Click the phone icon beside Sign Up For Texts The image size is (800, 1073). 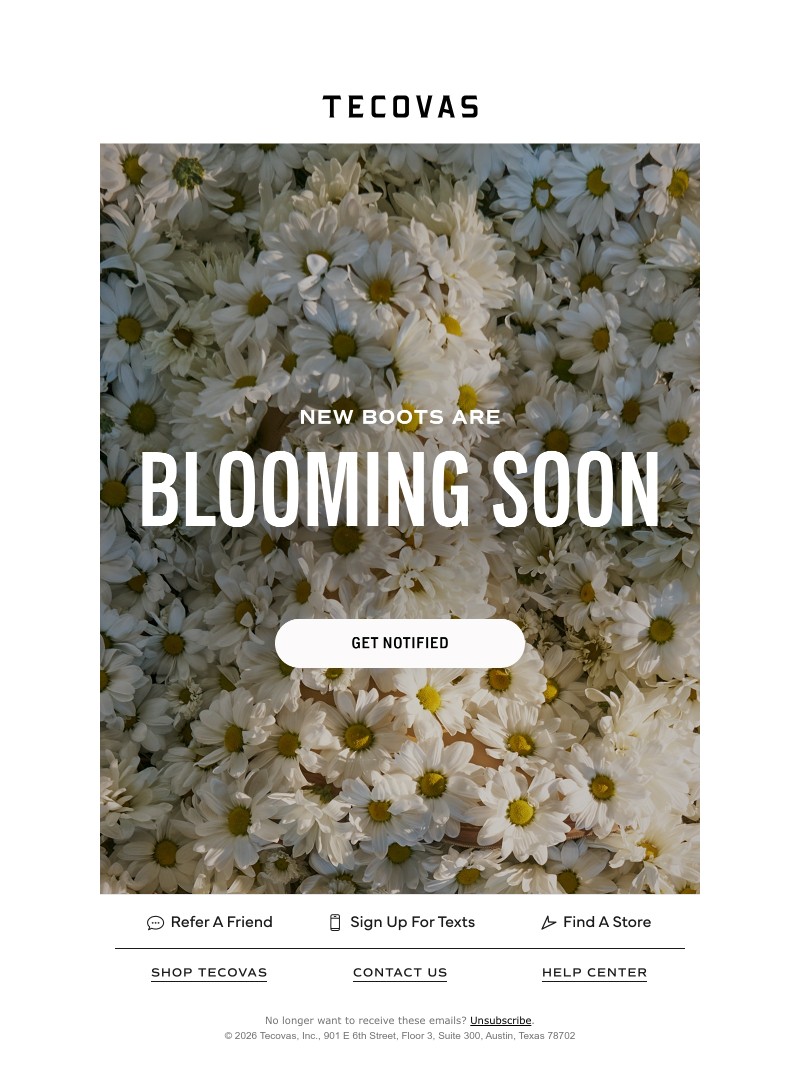(335, 922)
